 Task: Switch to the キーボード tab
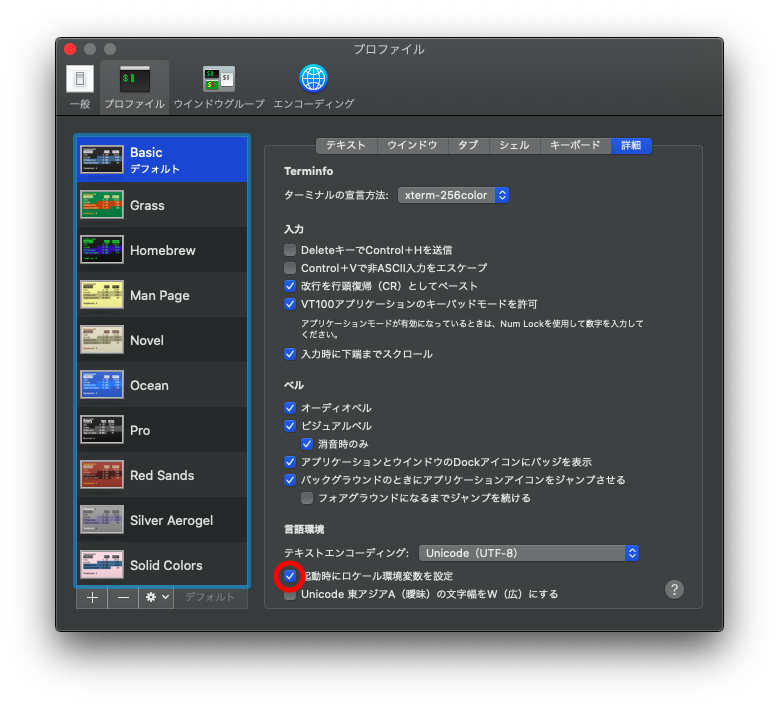(575, 145)
